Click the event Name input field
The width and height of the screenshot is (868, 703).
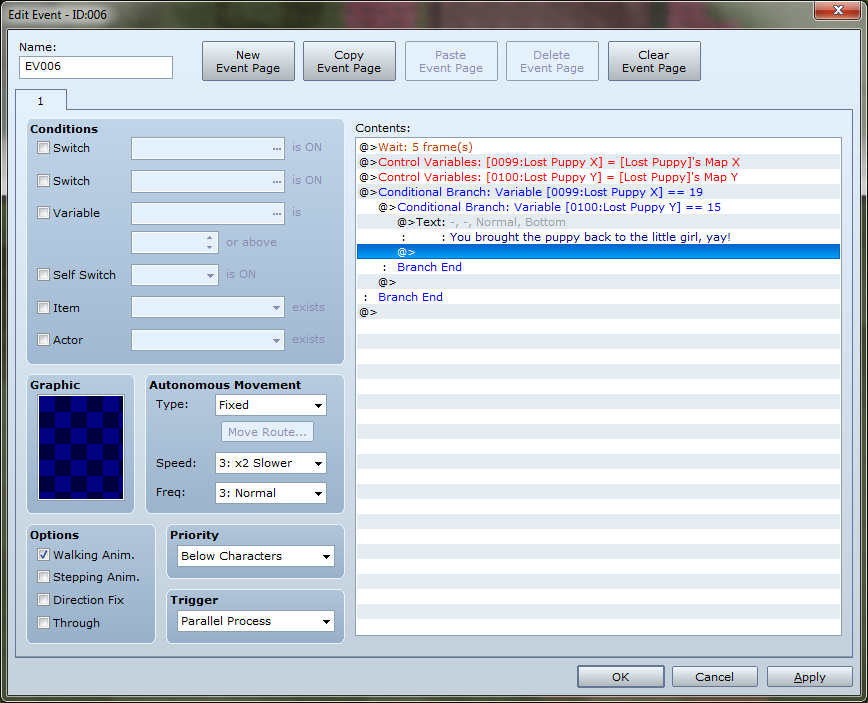tap(96, 67)
